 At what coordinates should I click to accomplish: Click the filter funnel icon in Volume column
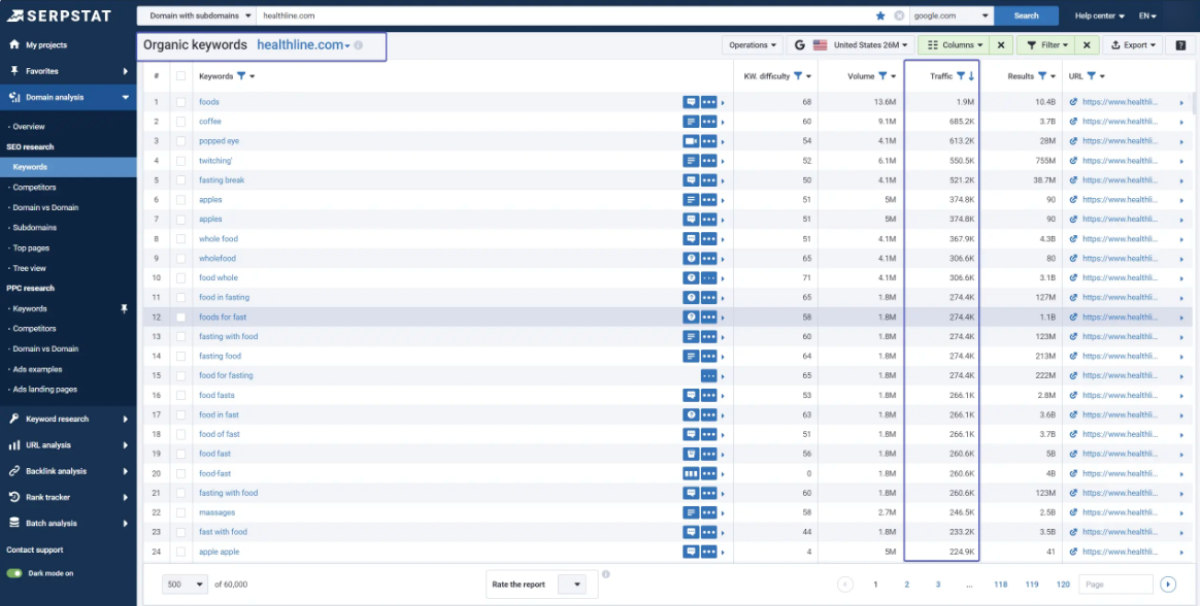(x=882, y=76)
